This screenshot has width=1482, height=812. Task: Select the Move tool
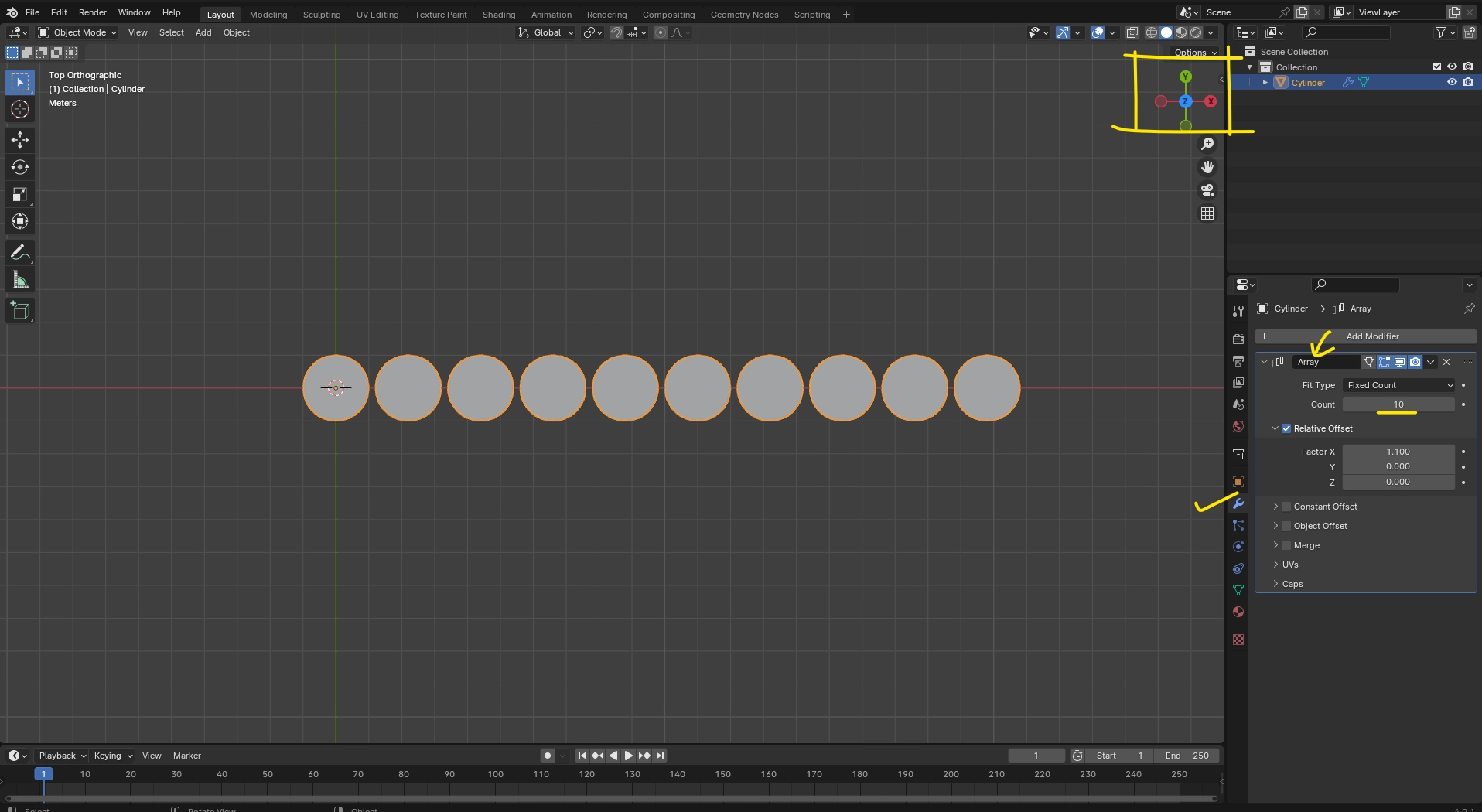coord(19,140)
